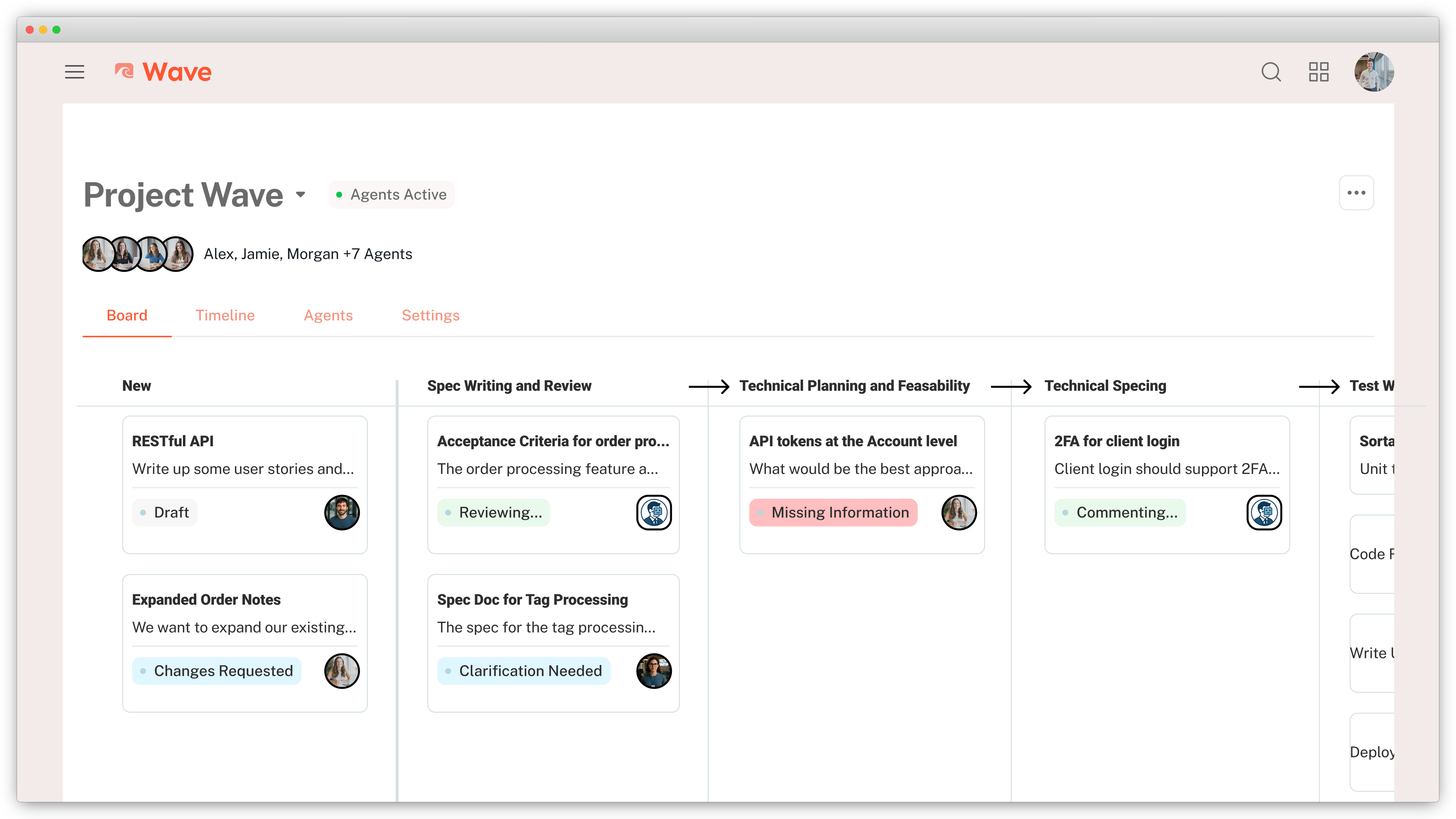Switch to the Timeline tab
The image size is (1456, 819).
tap(225, 315)
